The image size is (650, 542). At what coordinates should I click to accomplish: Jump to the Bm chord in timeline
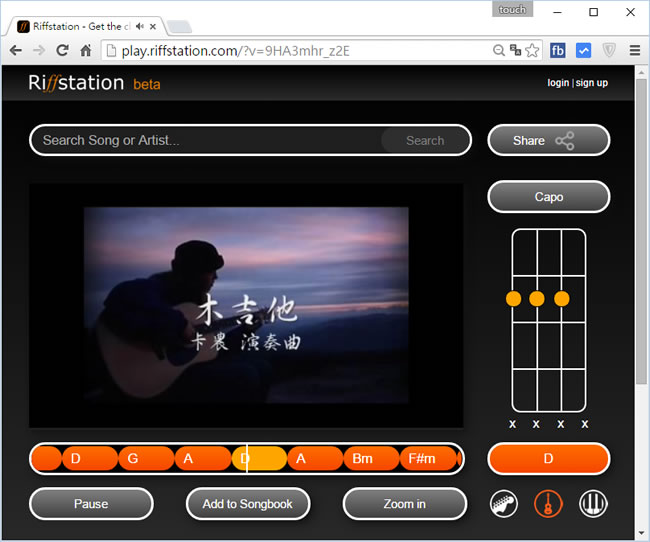(372, 459)
